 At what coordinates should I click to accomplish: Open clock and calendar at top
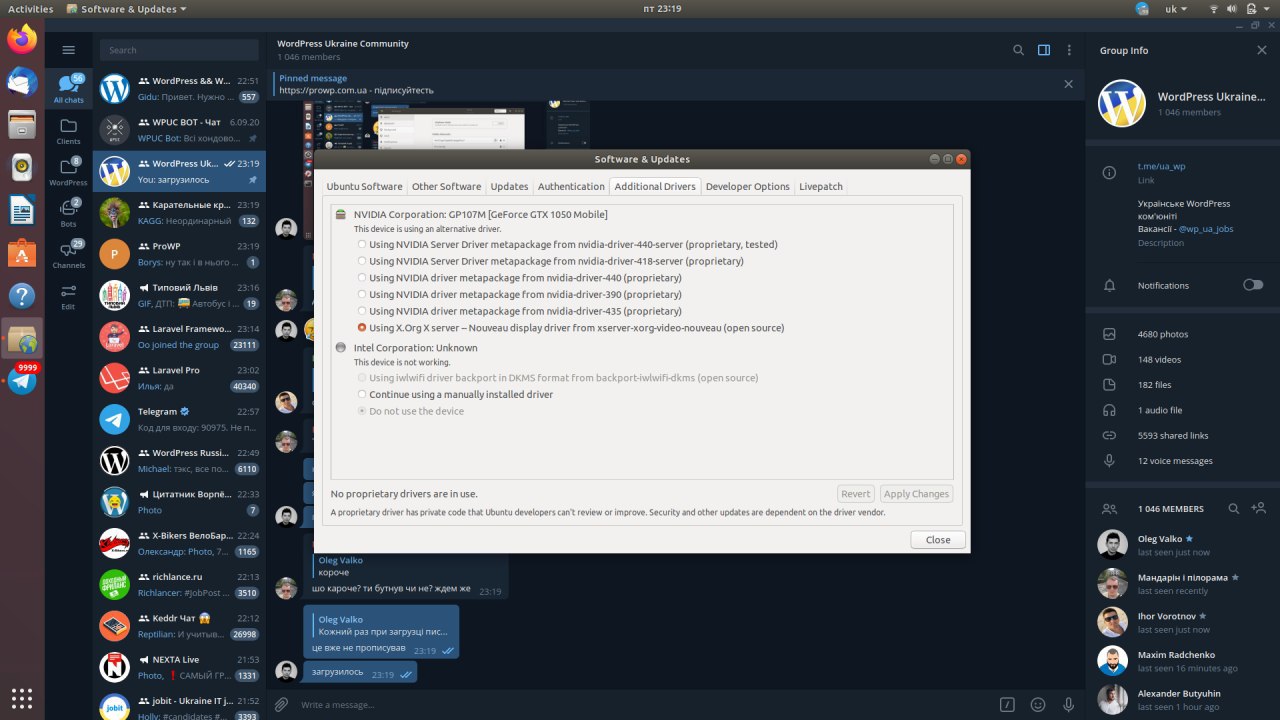662,9
